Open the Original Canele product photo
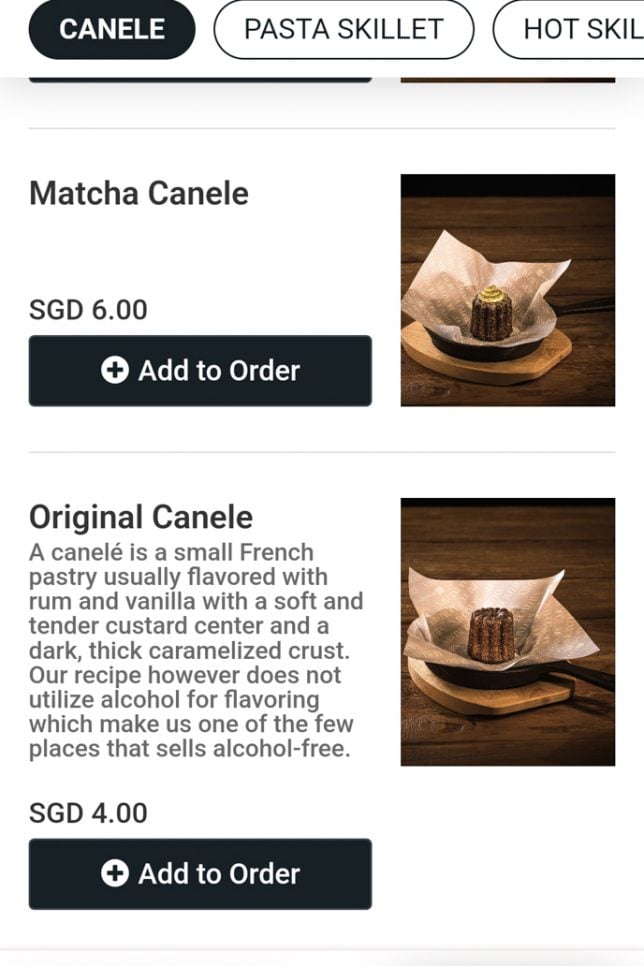This screenshot has width=644, height=966. coord(507,632)
